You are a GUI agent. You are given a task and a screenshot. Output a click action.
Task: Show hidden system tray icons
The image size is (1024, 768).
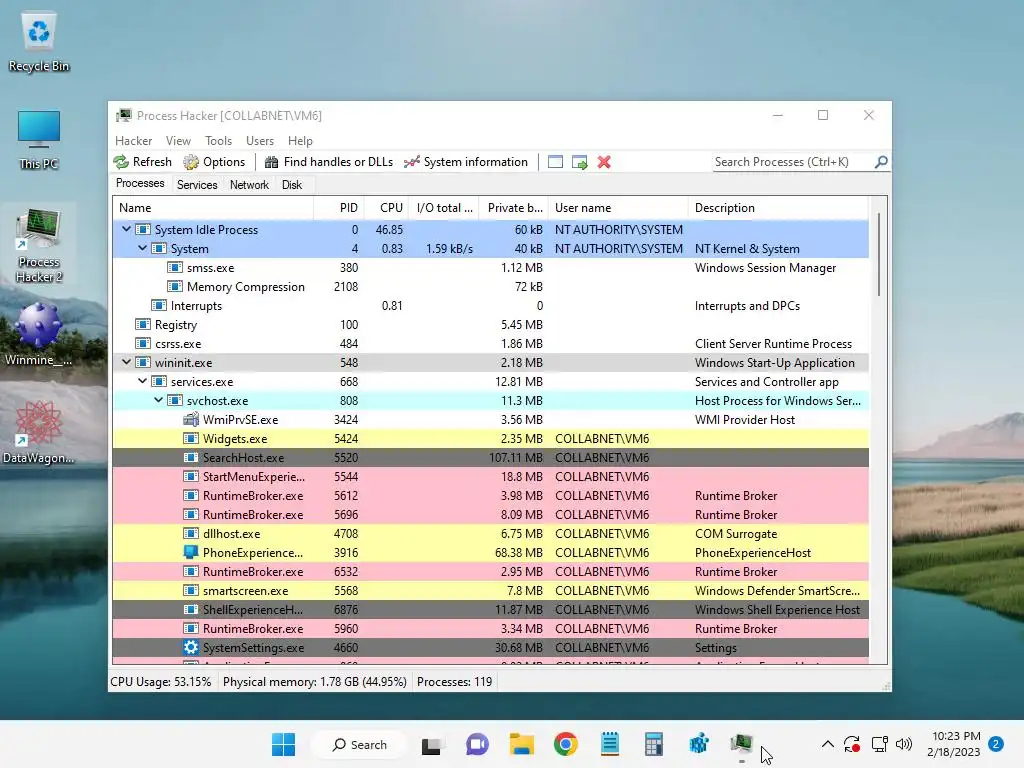coord(827,744)
